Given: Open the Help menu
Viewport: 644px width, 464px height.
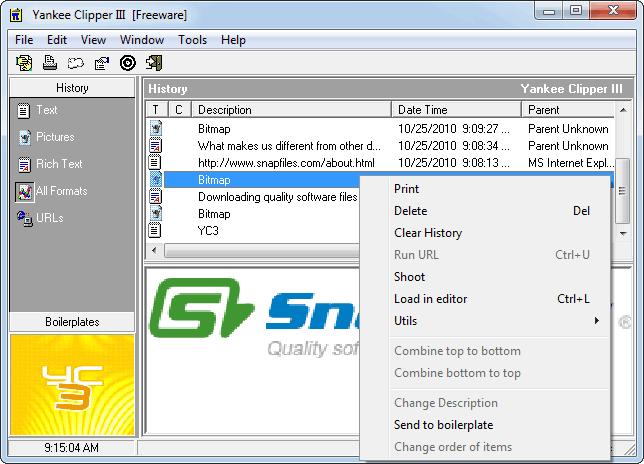Looking at the screenshot, I should tap(233, 40).
